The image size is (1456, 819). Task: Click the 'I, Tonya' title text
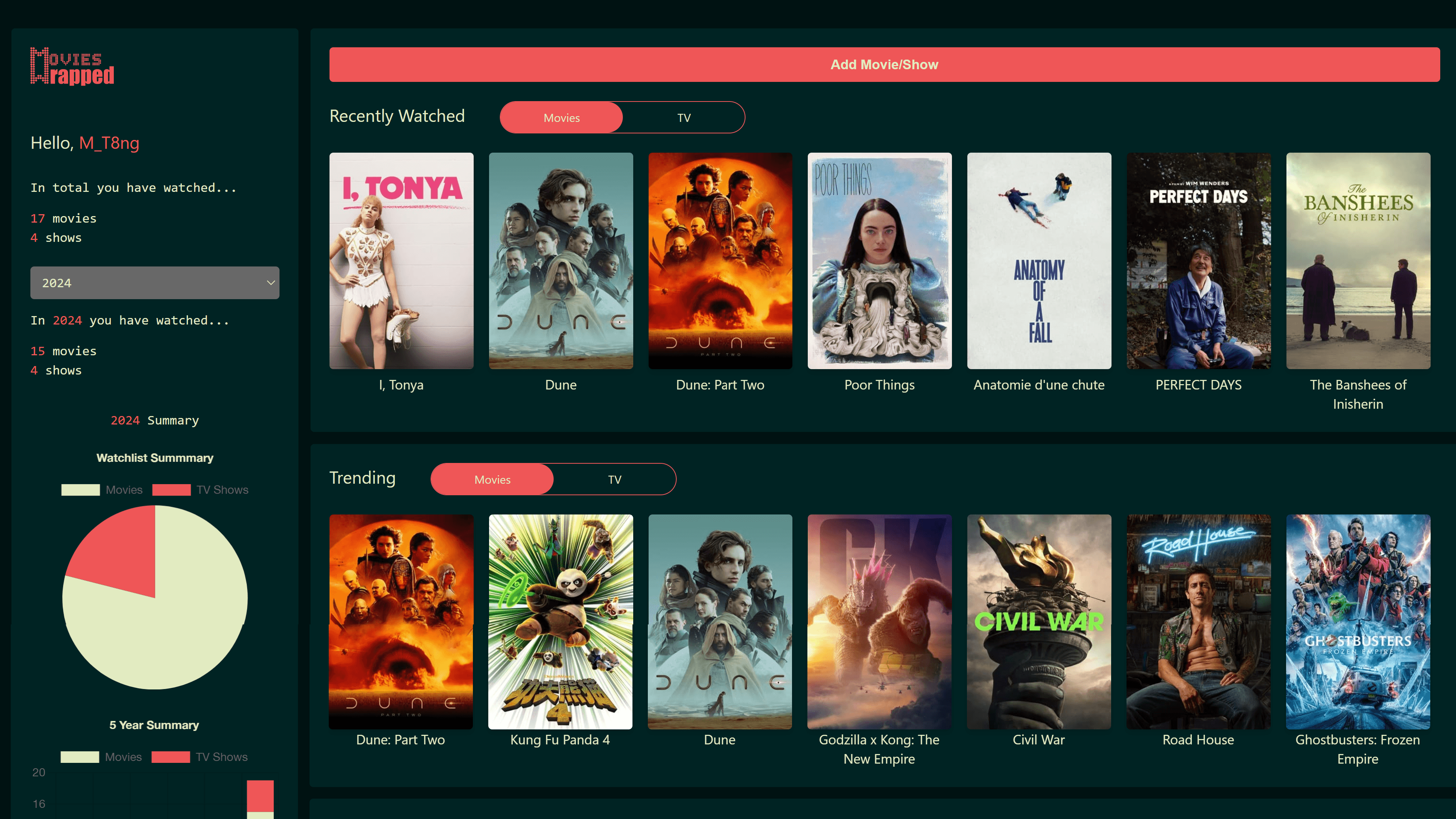[401, 385]
